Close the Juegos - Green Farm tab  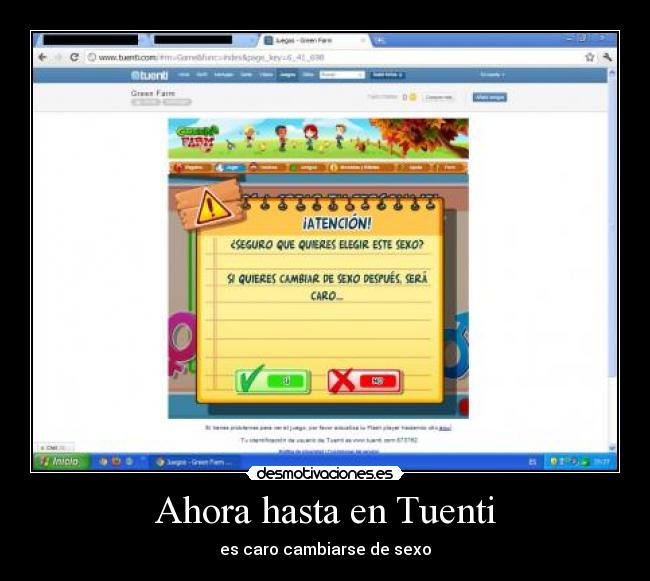[363, 40]
